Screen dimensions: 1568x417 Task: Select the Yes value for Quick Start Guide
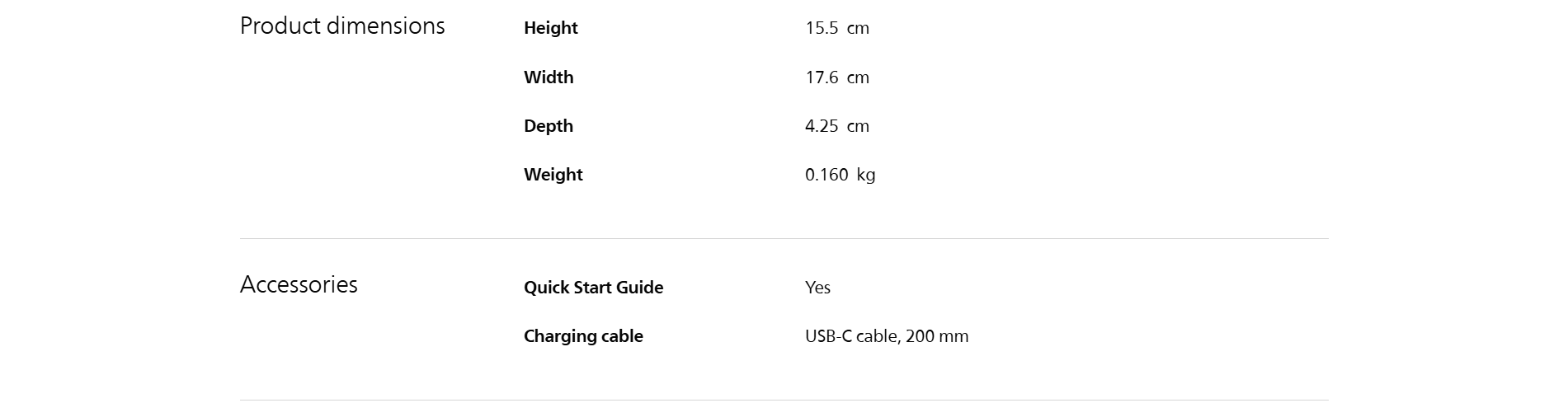817,288
